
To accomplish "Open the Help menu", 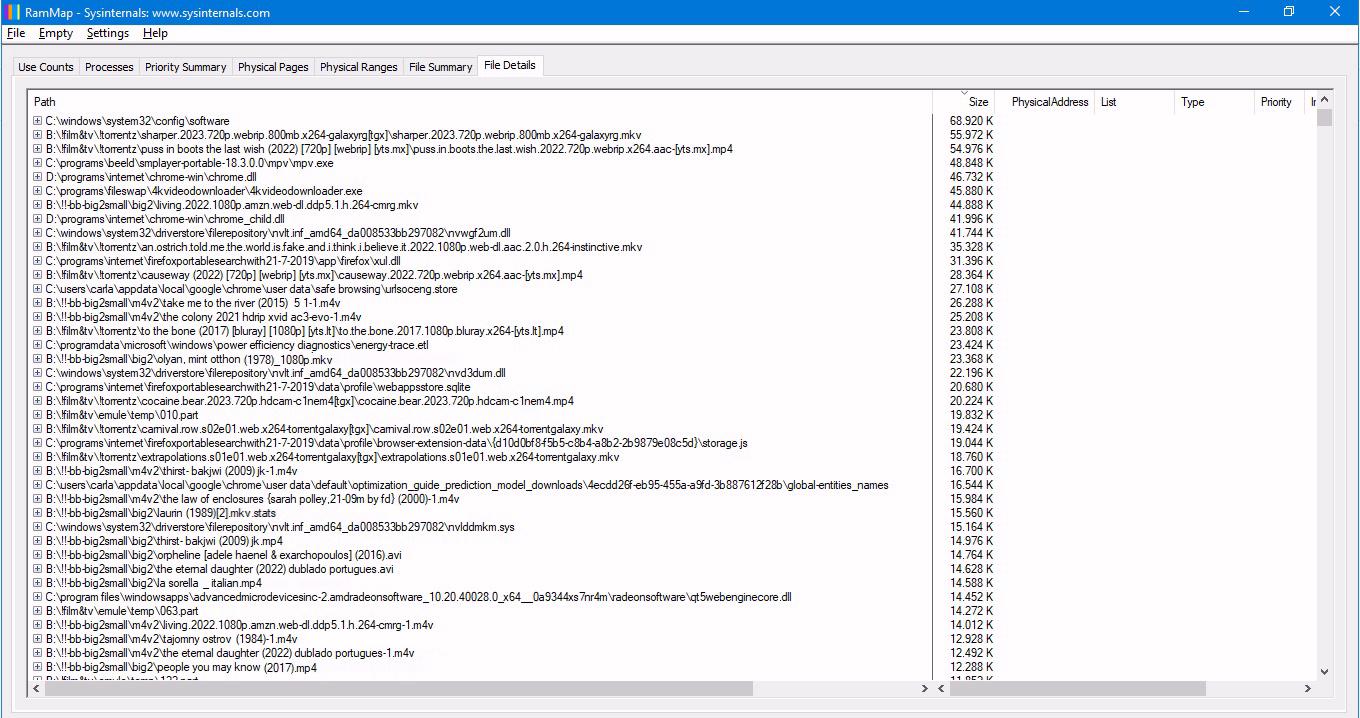I will coord(155,33).
